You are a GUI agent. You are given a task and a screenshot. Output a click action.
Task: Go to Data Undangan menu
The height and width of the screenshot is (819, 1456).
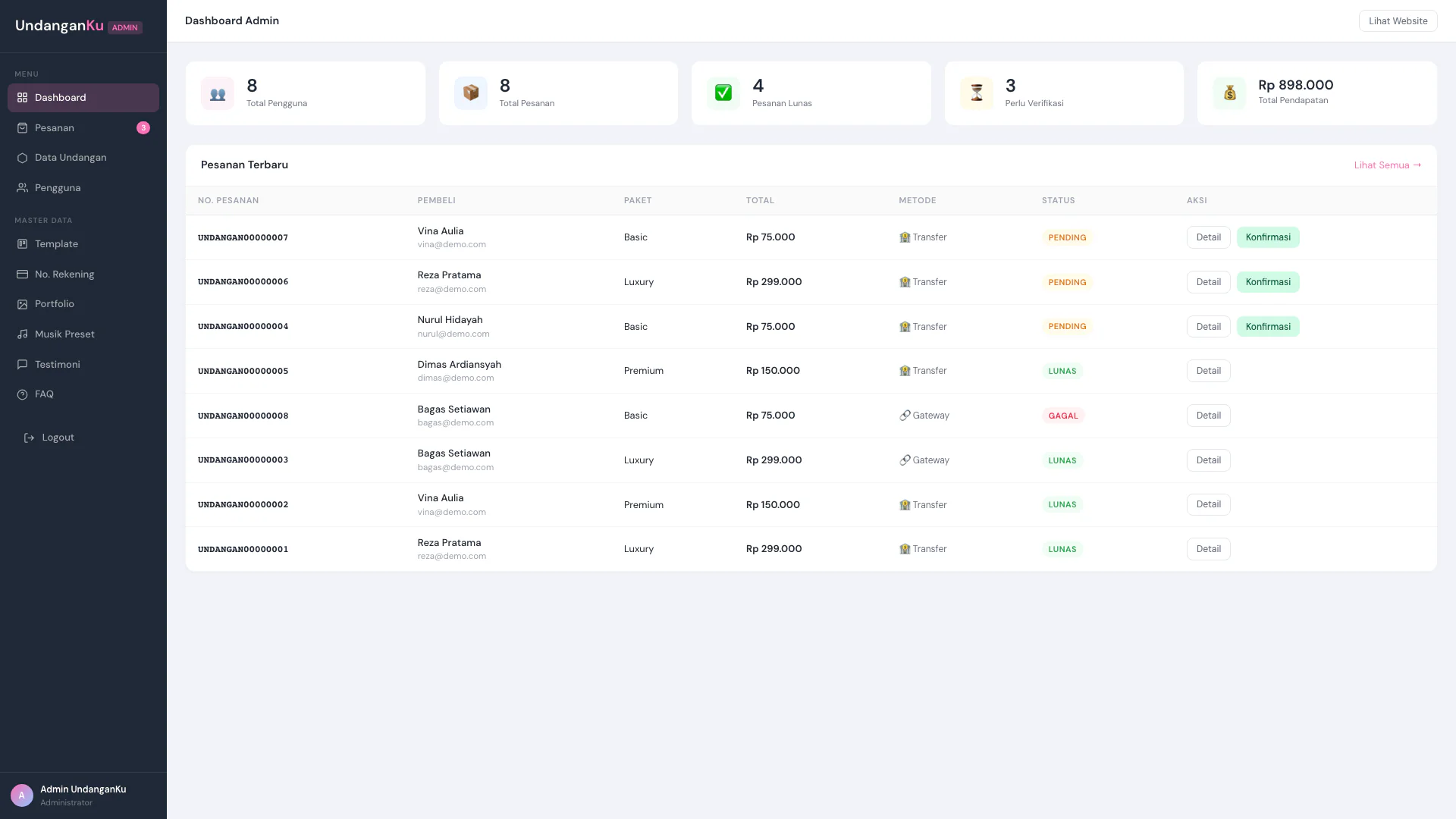[x=83, y=158]
